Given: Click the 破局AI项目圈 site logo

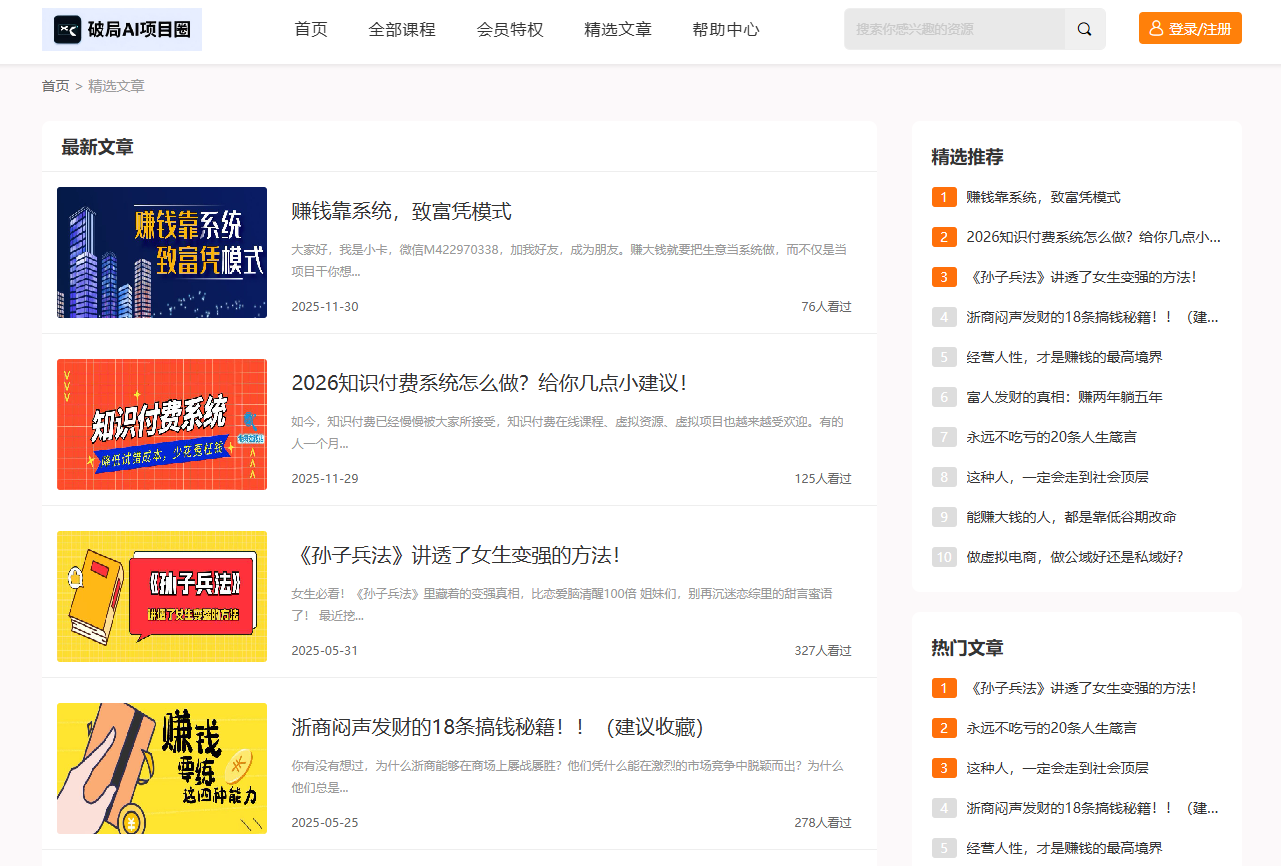Looking at the screenshot, I should 122,29.
